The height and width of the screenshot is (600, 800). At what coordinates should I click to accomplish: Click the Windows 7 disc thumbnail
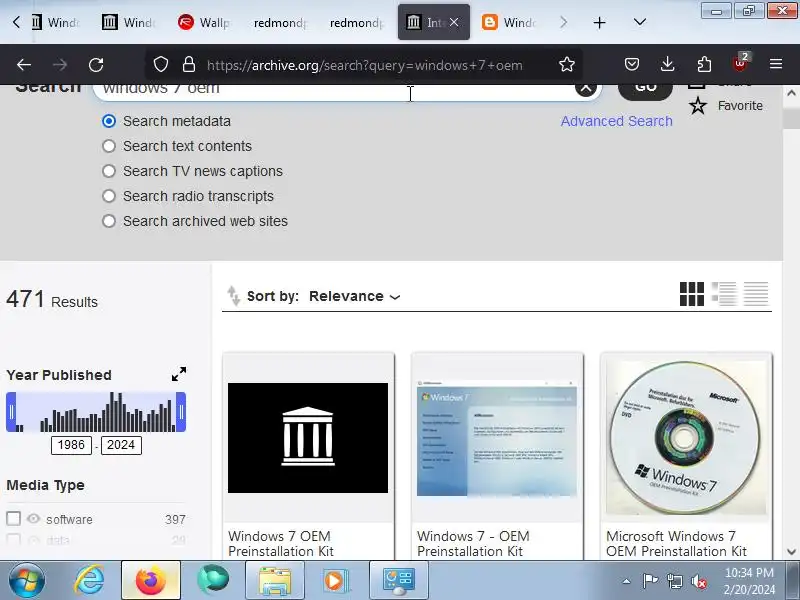point(686,437)
